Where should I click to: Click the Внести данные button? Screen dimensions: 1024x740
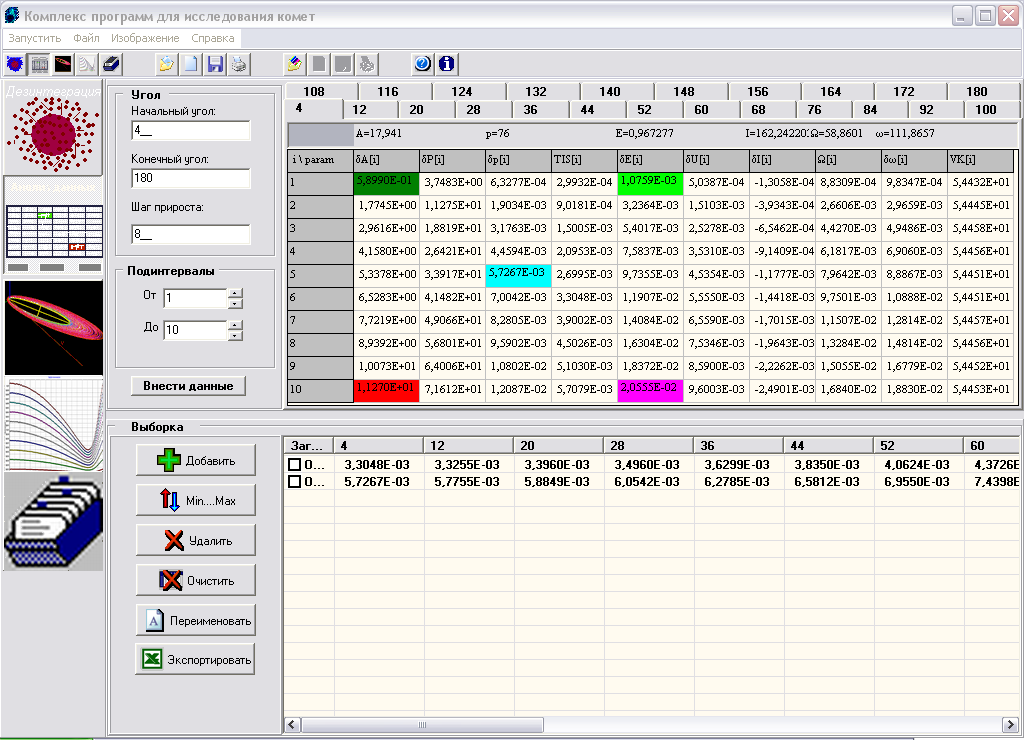[188, 386]
